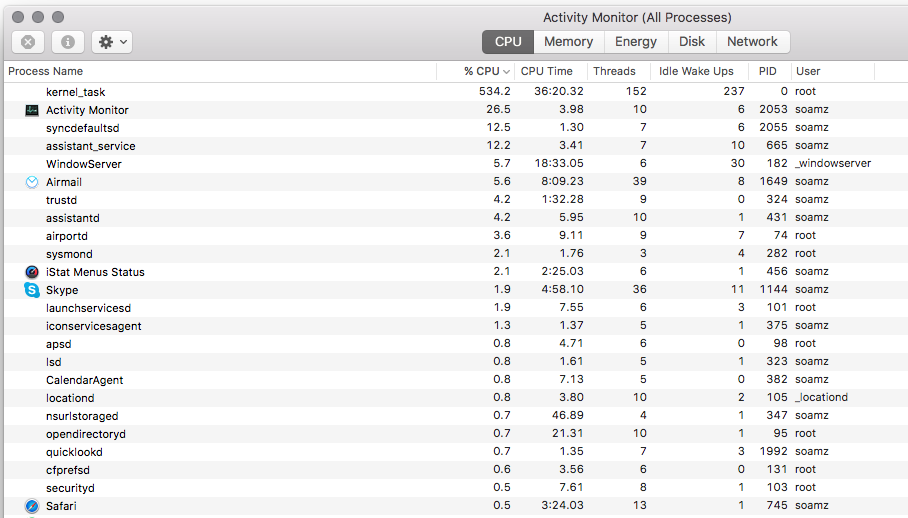The height and width of the screenshot is (518, 908).
Task: Switch to the CPU tab
Action: tap(508, 42)
